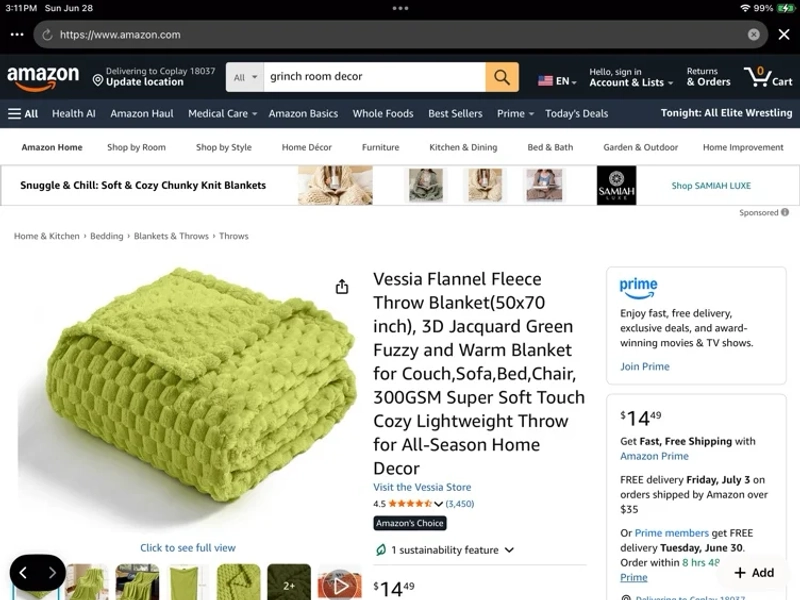The width and height of the screenshot is (800, 600).
Task: Select the Today's Deals nav item
Action: [576, 114]
